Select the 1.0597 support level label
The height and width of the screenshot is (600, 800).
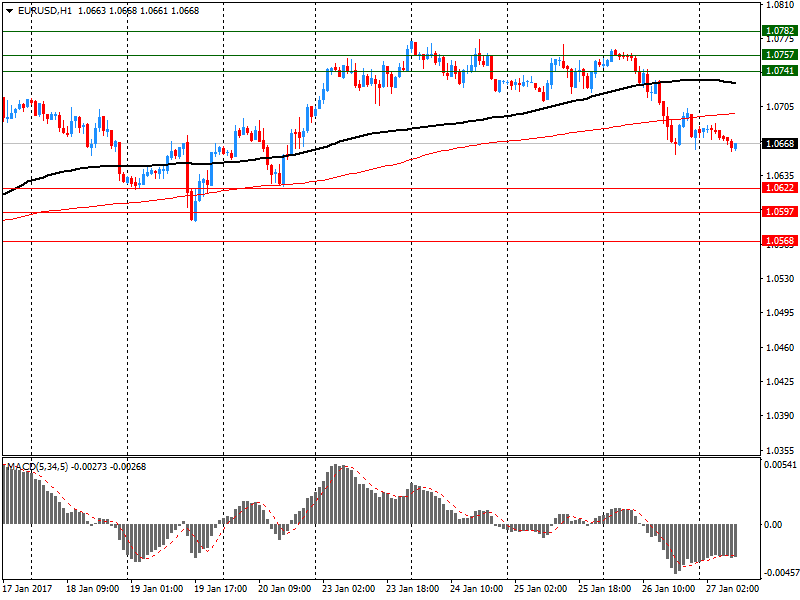coord(780,211)
